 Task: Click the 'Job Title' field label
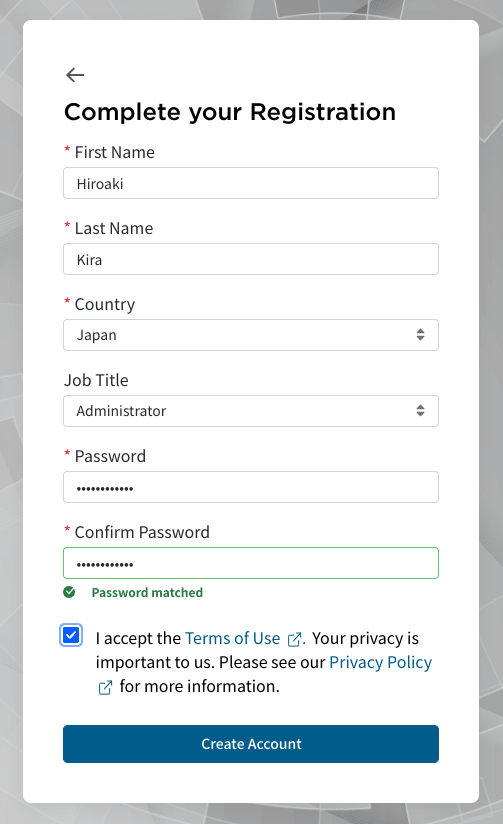click(96, 380)
